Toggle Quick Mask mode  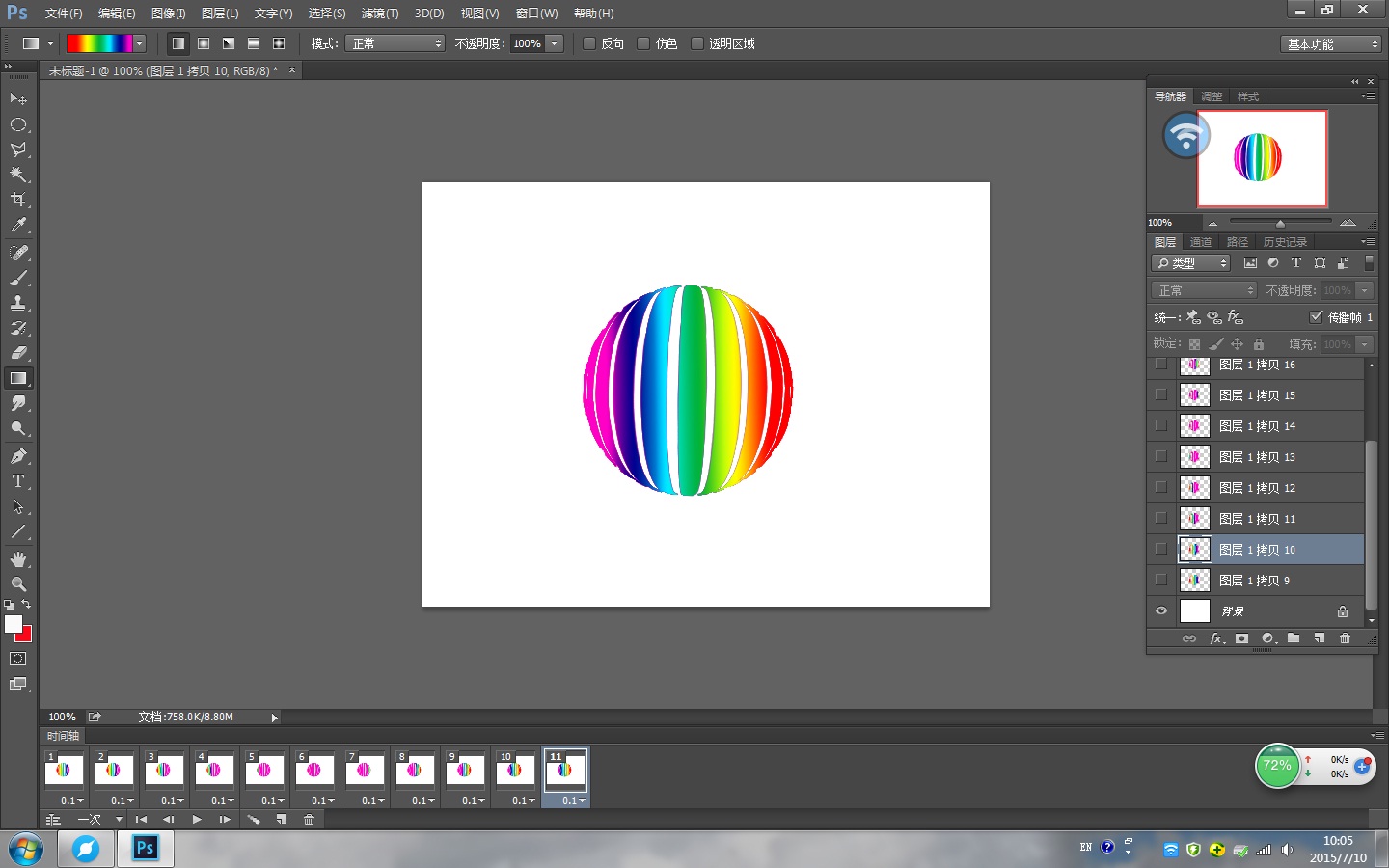(x=18, y=659)
